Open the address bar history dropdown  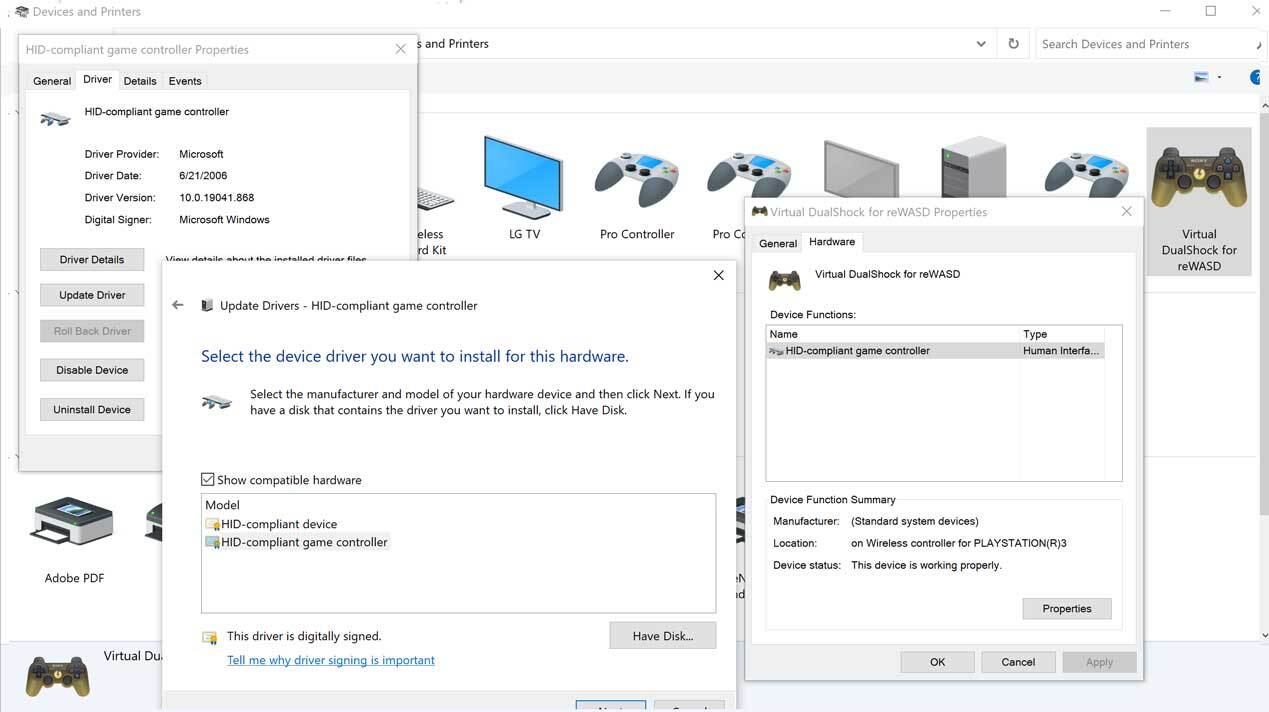coord(981,44)
